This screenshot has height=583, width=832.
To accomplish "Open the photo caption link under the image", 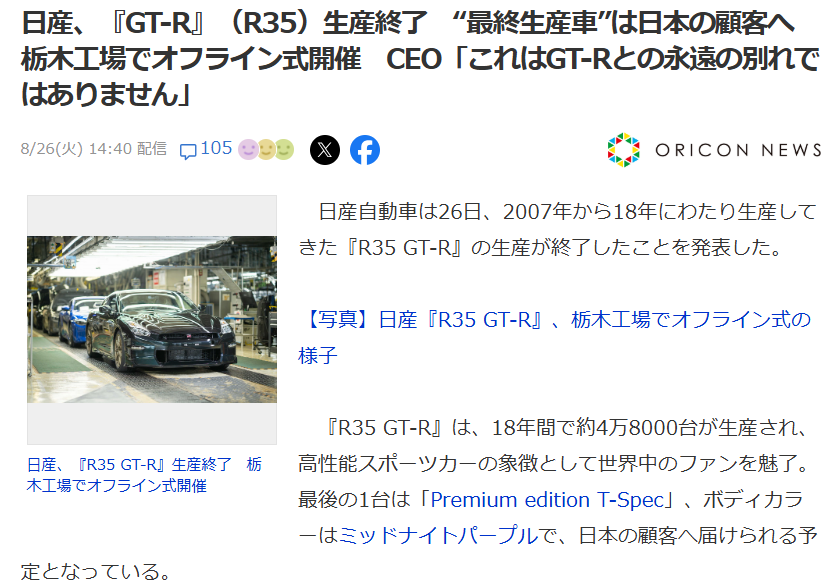I will [x=144, y=475].
